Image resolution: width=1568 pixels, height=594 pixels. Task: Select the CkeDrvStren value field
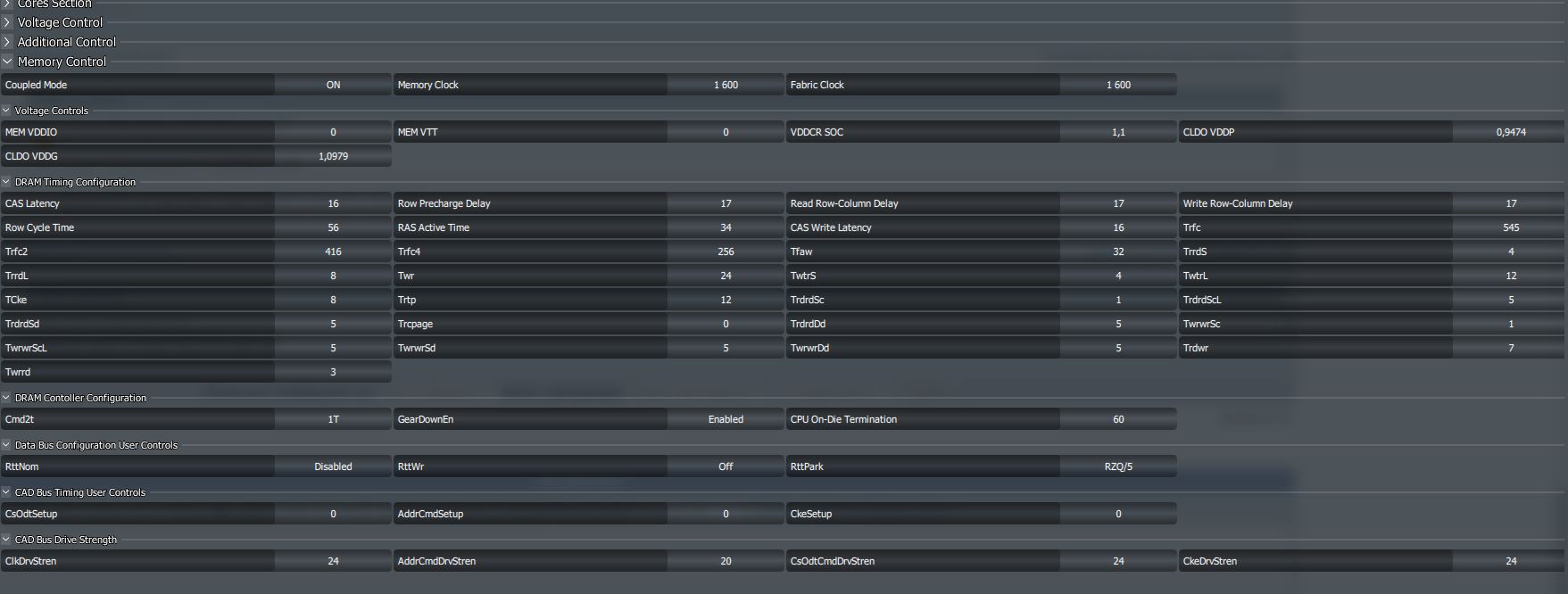pyautogui.click(x=1511, y=561)
